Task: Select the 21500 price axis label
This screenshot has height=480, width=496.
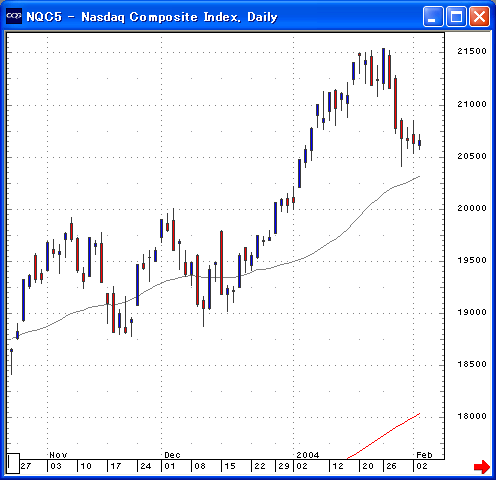Action: pos(472,51)
